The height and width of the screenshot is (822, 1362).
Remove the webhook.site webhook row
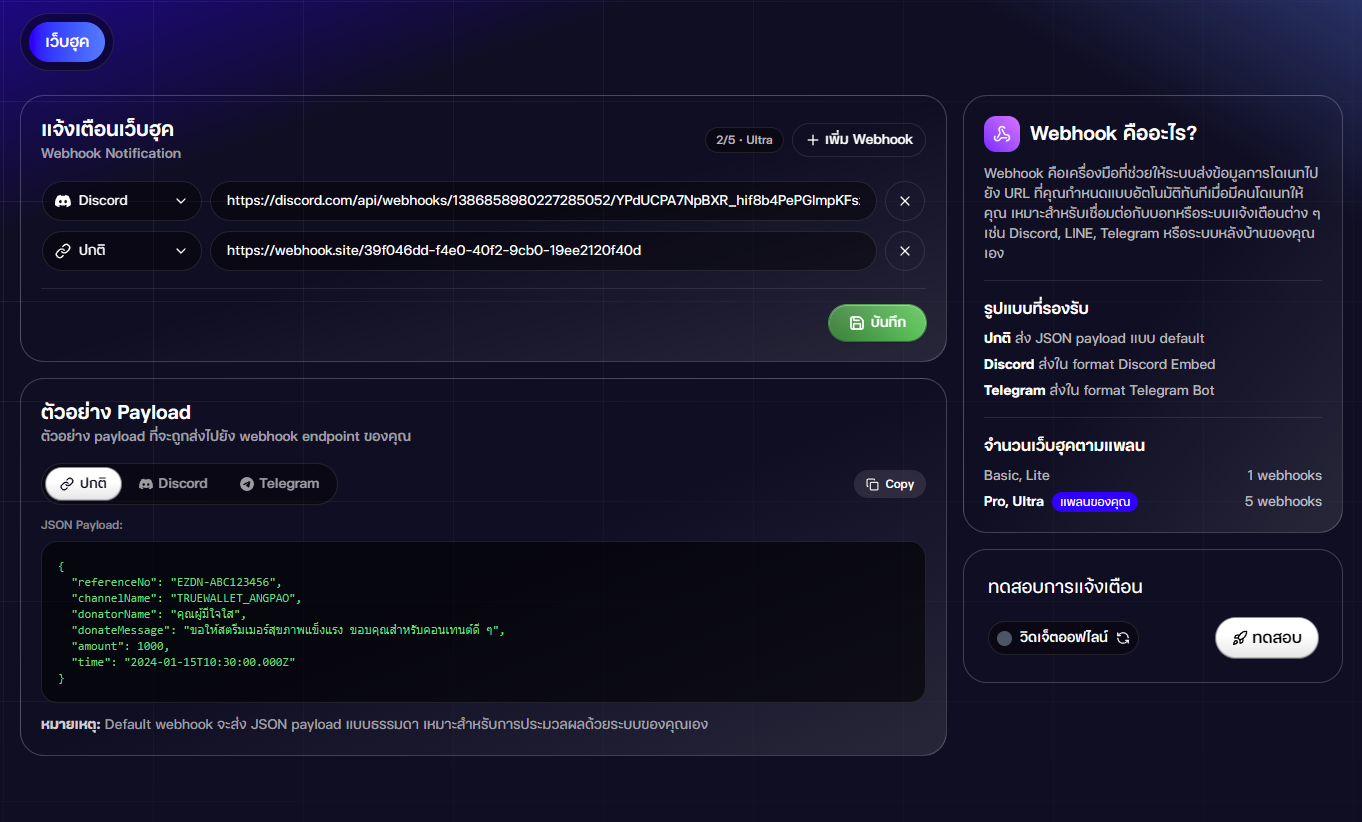click(x=905, y=251)
